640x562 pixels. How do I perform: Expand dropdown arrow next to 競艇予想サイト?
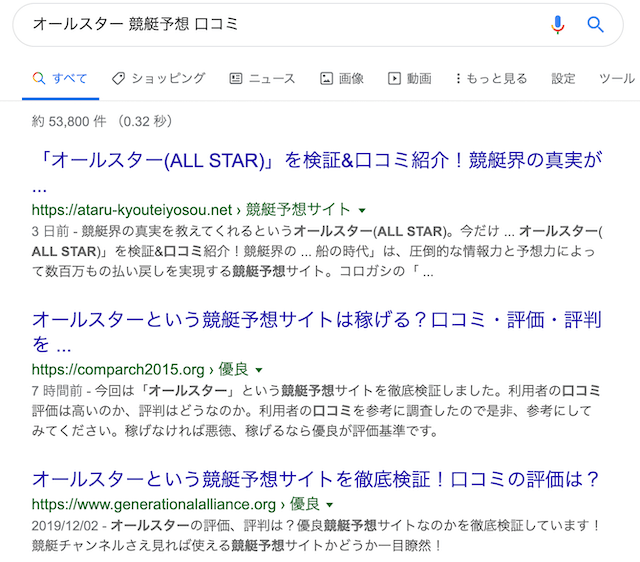362,211
